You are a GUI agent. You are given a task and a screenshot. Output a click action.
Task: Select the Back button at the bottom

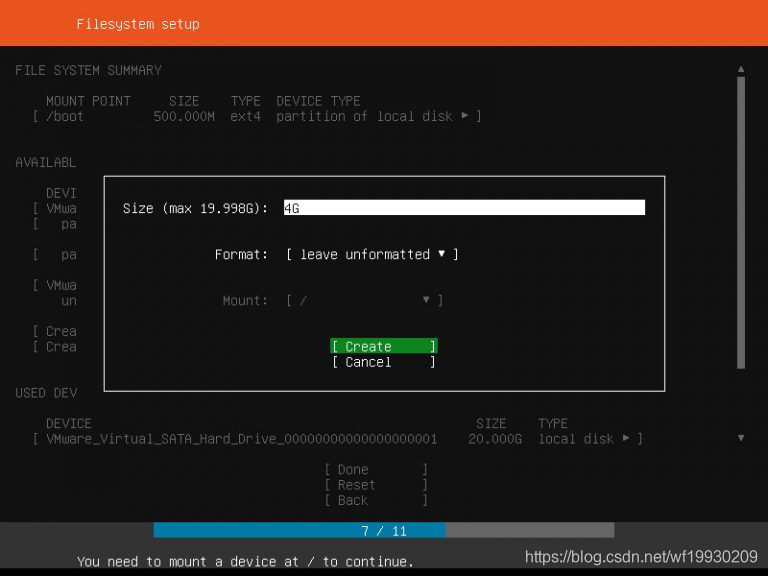[x=376, y=500]
